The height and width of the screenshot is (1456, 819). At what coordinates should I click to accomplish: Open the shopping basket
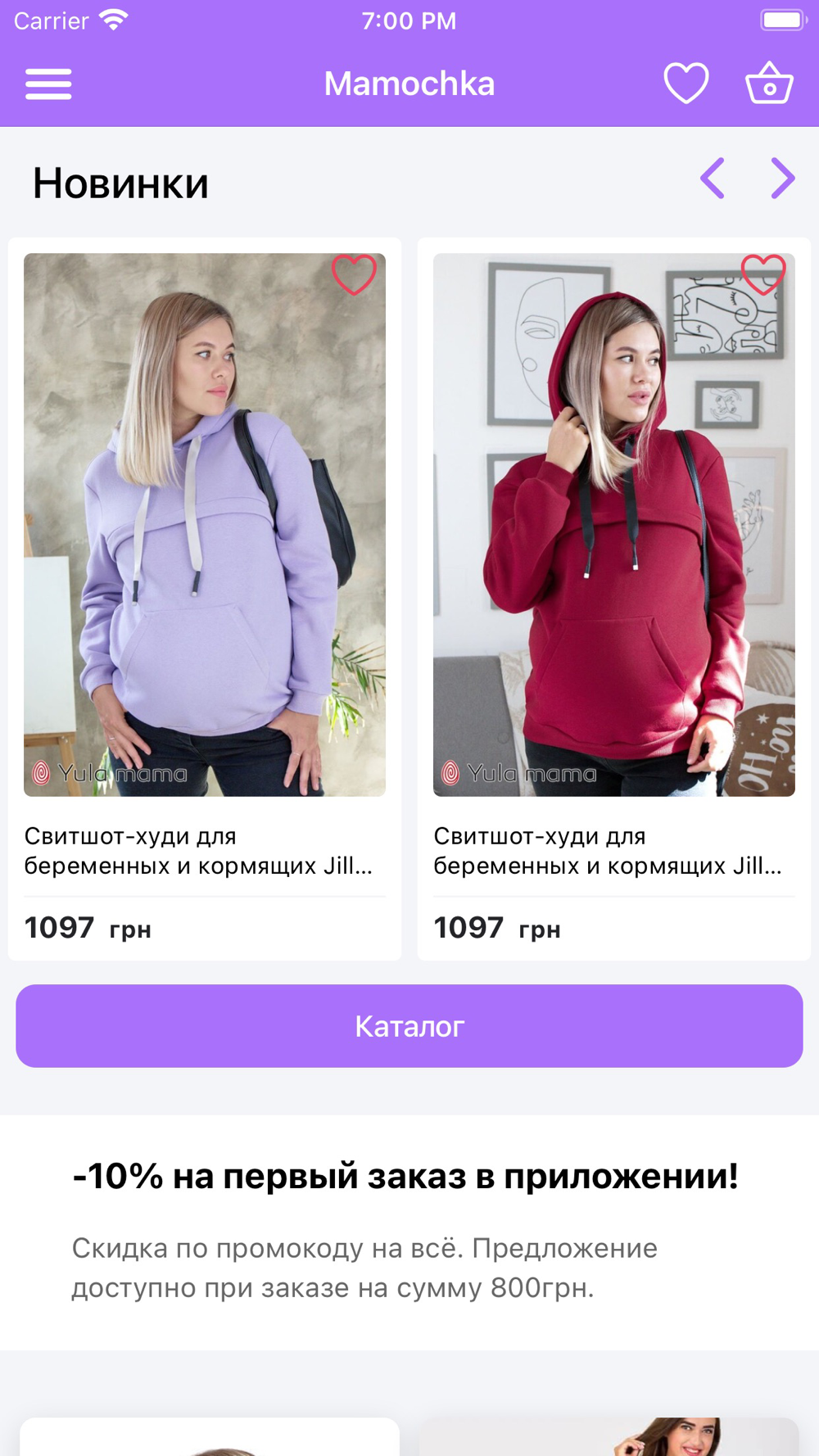769,83
